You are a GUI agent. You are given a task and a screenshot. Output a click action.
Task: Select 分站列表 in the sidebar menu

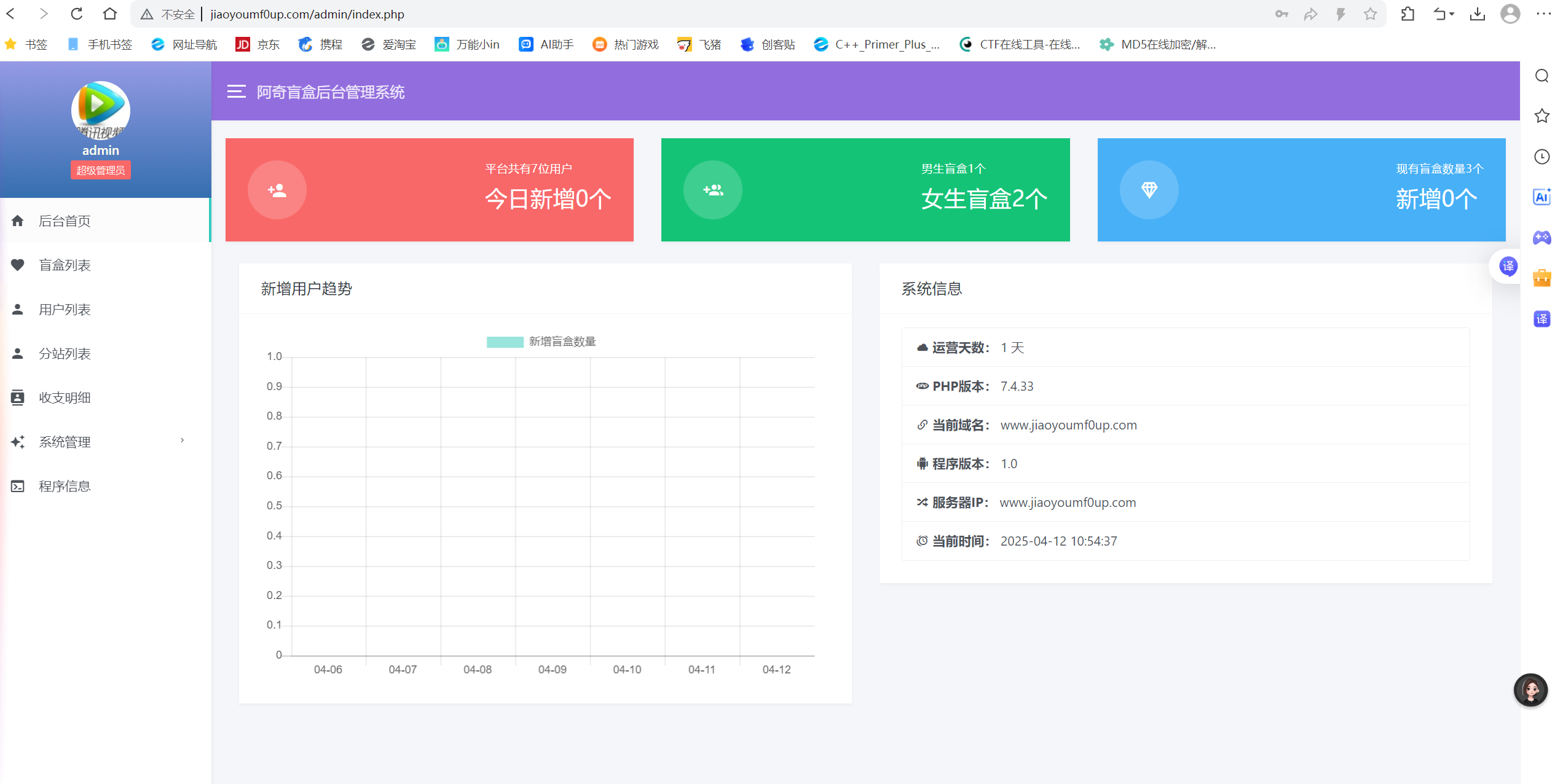[x=64, y=353]
